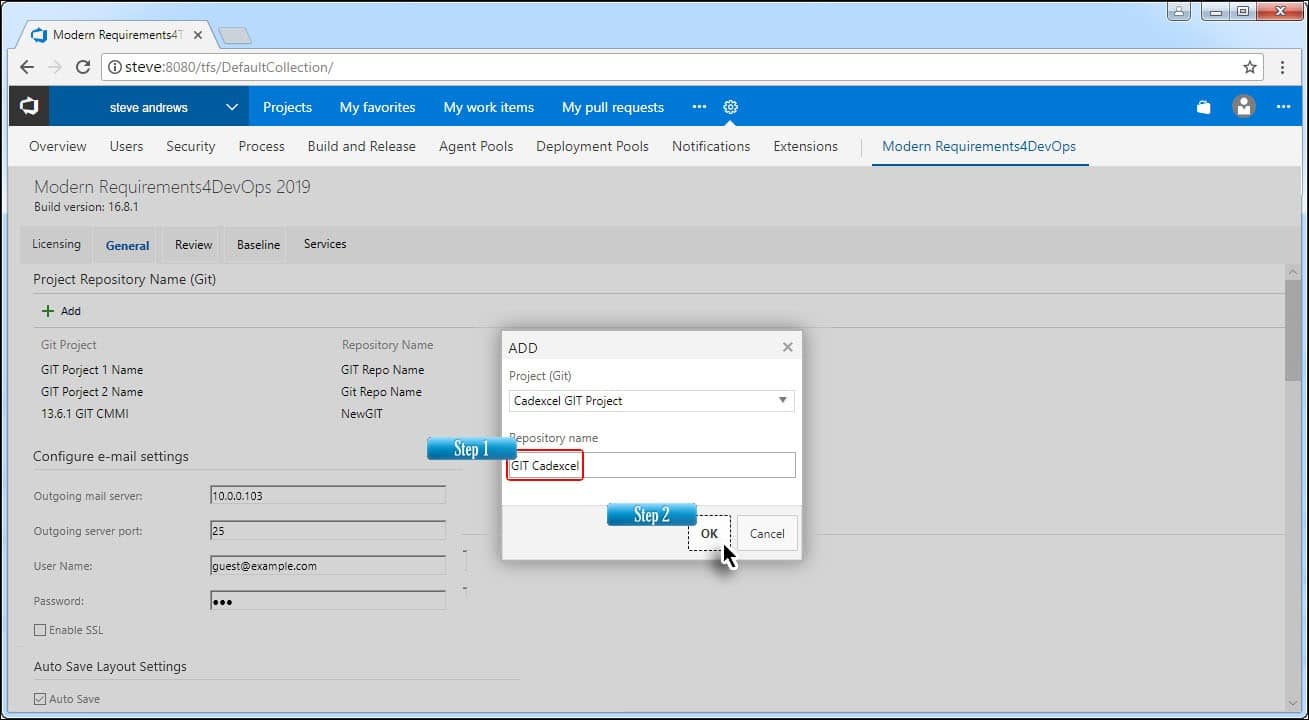1309x720 pixels.
Task: Click the Azure DevOps logo icon
Action: 29,106
